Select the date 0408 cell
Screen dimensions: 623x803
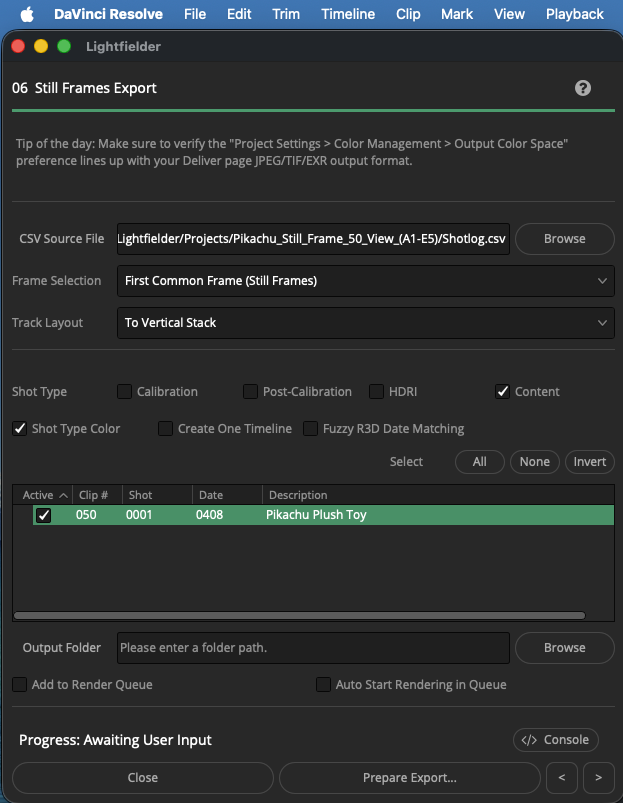tap(209, 515)
